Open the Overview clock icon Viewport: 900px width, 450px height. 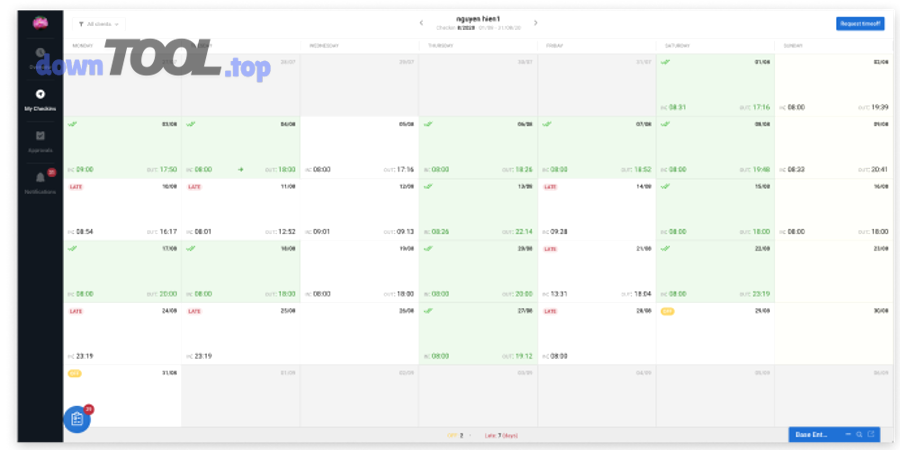(x=40, y=54)
